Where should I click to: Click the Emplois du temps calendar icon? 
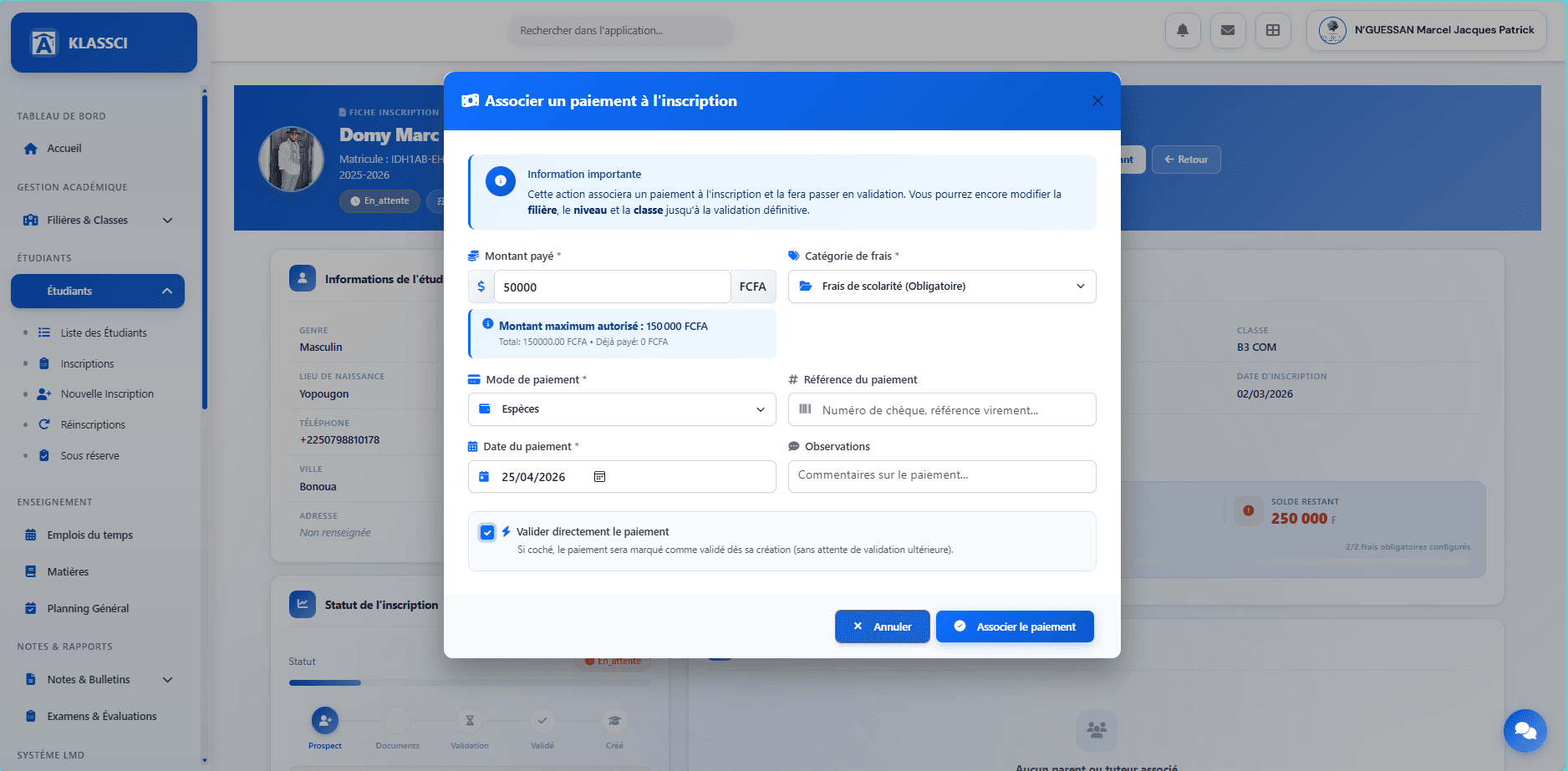point(31,535)
